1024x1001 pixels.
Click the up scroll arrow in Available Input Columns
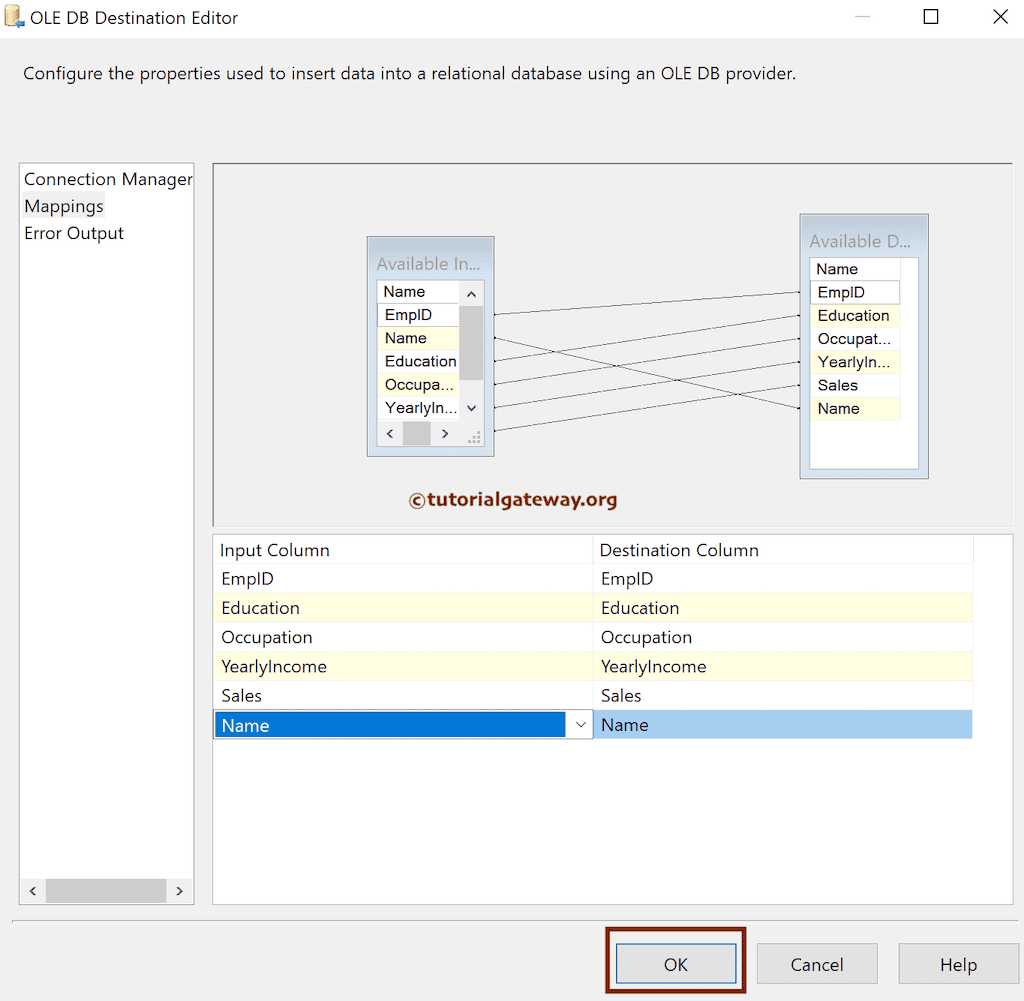coord(471,291)
